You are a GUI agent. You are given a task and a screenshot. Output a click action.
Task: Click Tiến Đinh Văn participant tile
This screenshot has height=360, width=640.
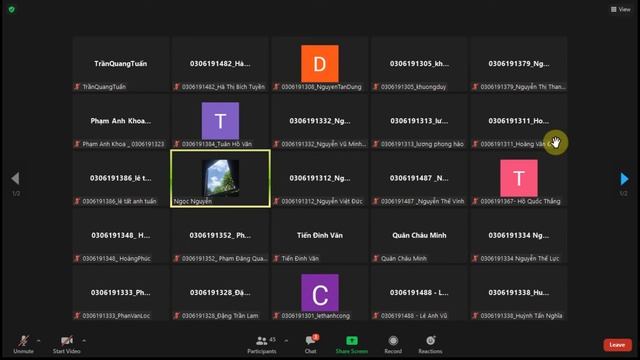(x=320, y=236)
